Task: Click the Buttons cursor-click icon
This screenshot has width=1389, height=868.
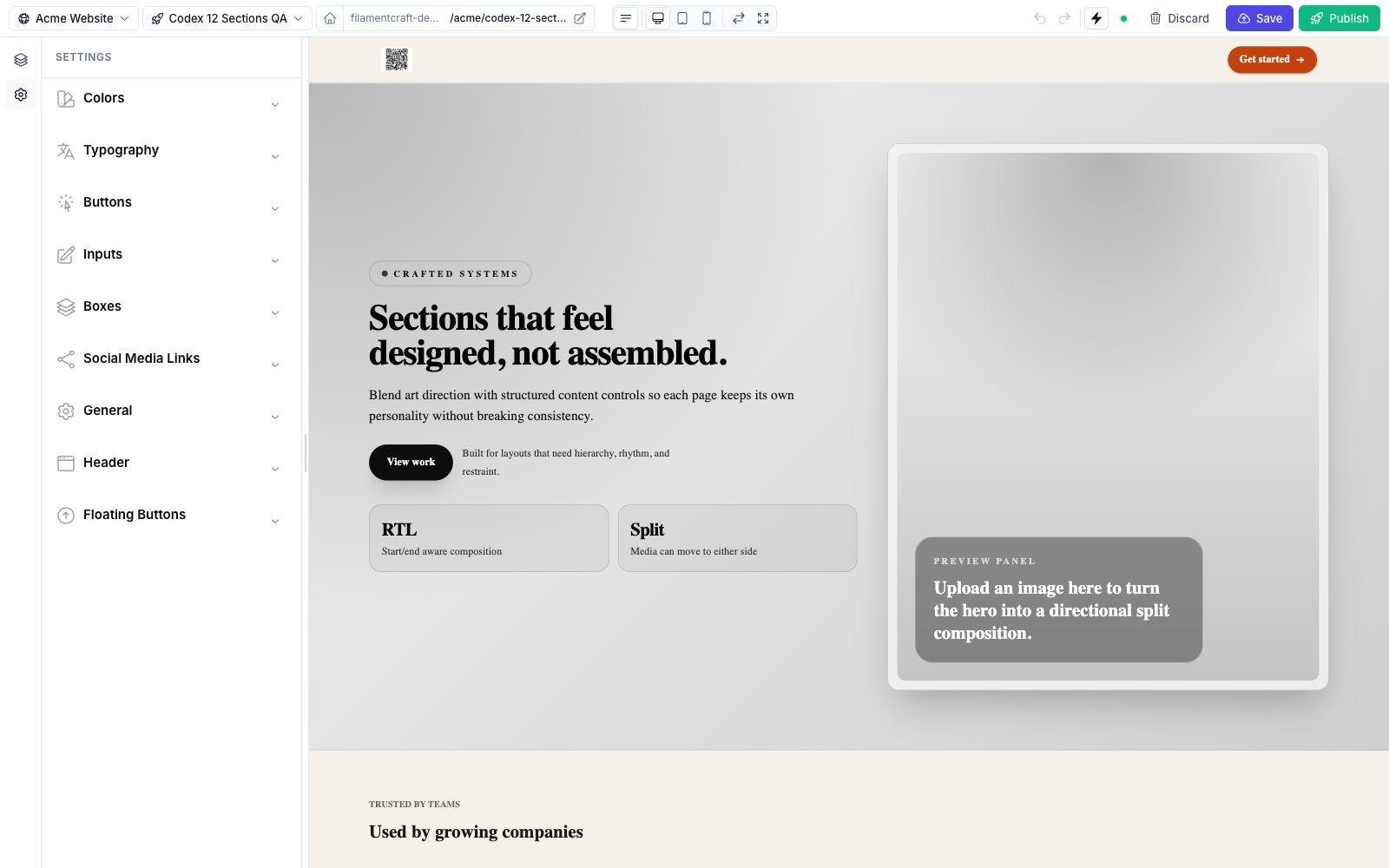Action: 66,203
